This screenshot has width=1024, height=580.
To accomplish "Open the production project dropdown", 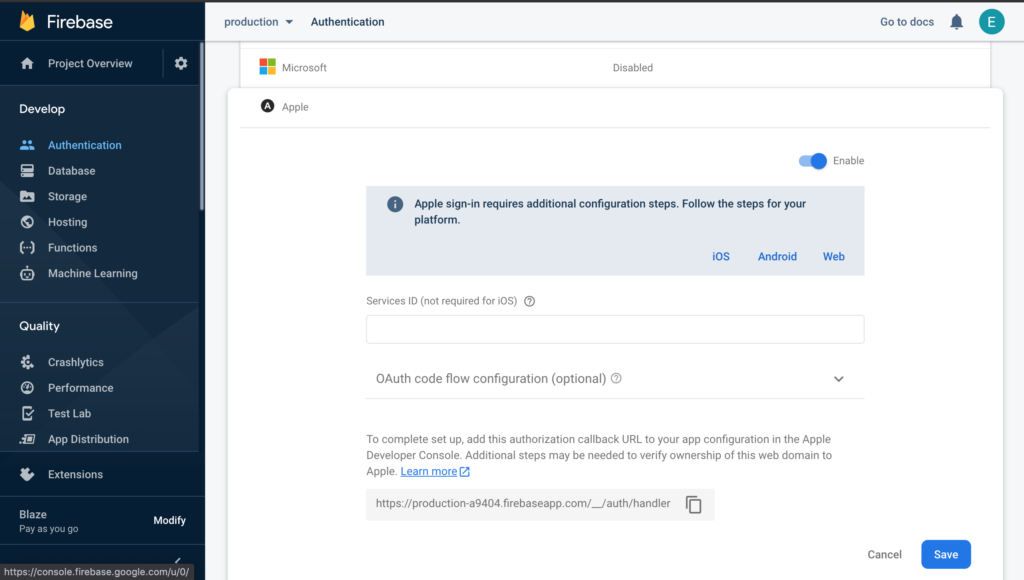I will [x=259, y=22].
